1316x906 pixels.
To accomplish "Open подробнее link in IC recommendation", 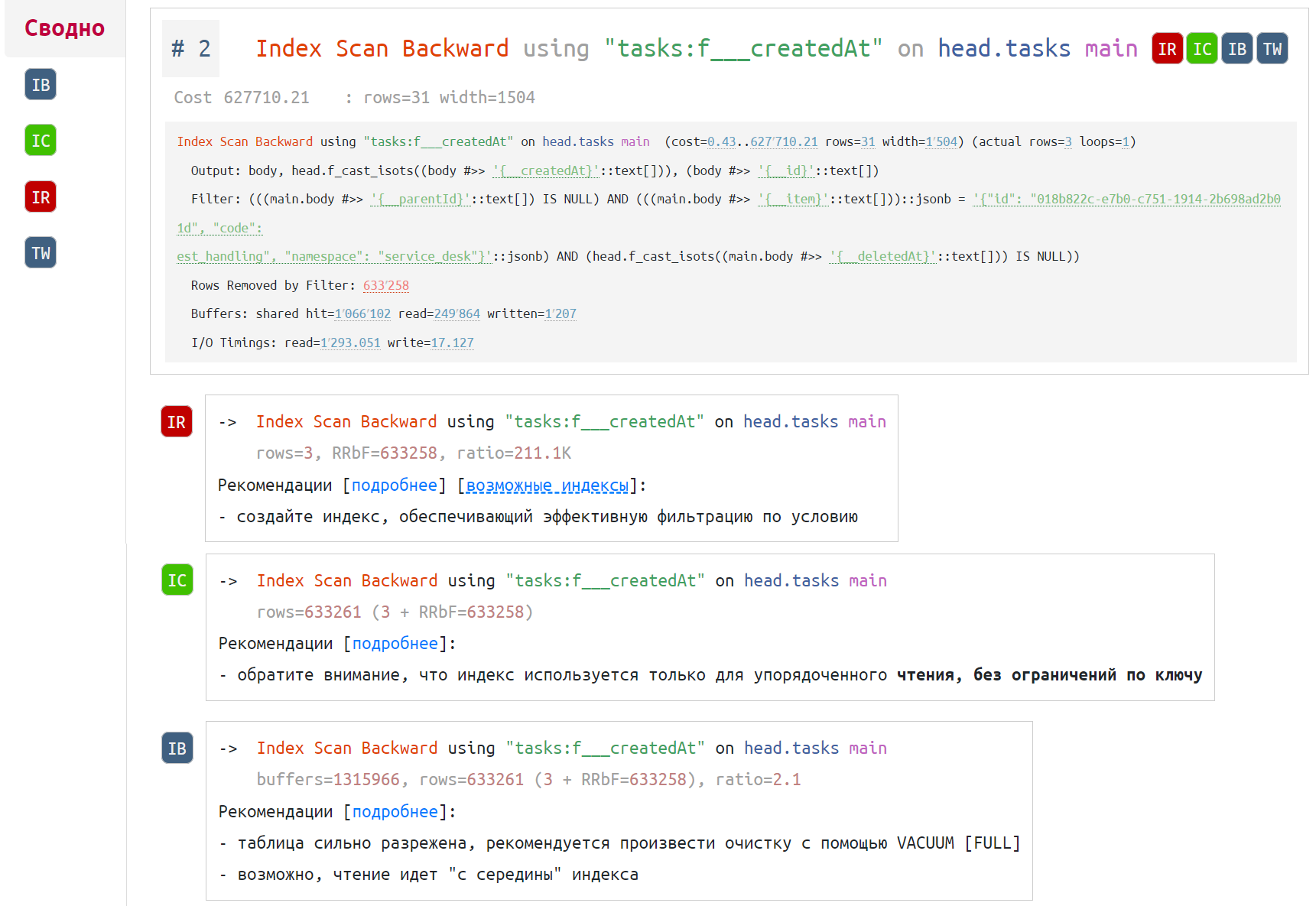I will [x=395, y=644].
